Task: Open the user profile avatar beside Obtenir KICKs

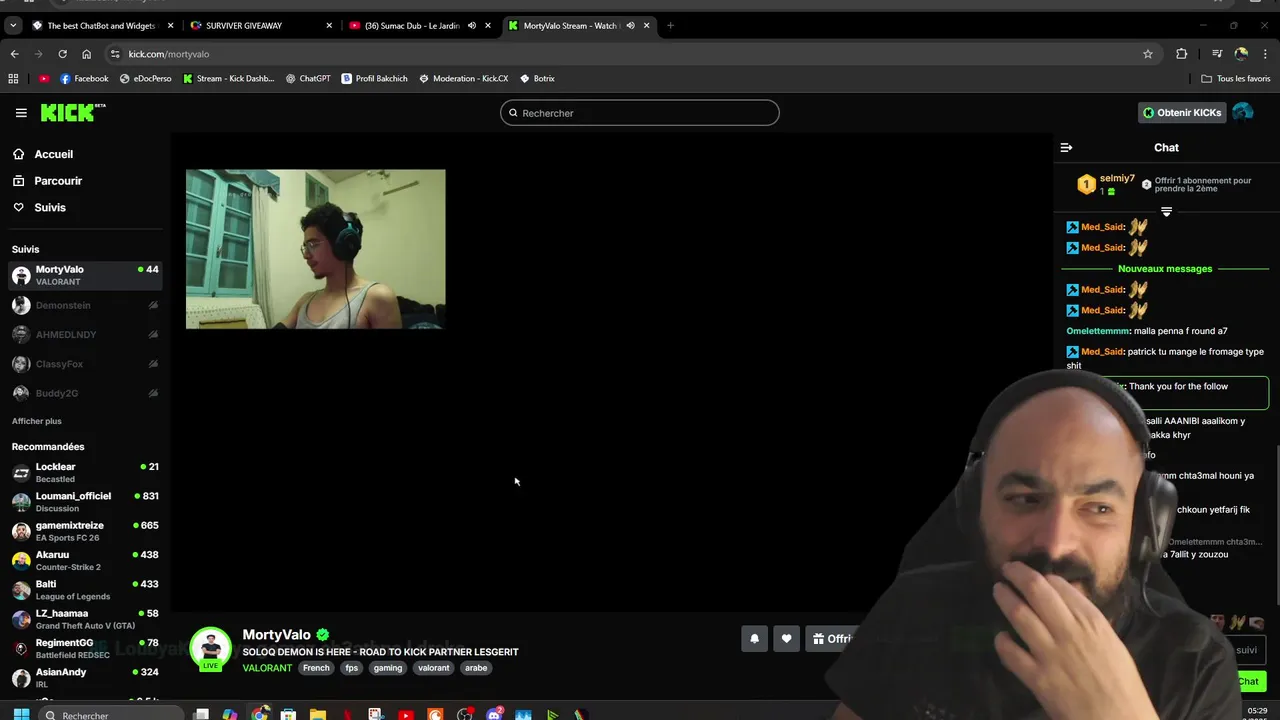Action: [1242, 113]
